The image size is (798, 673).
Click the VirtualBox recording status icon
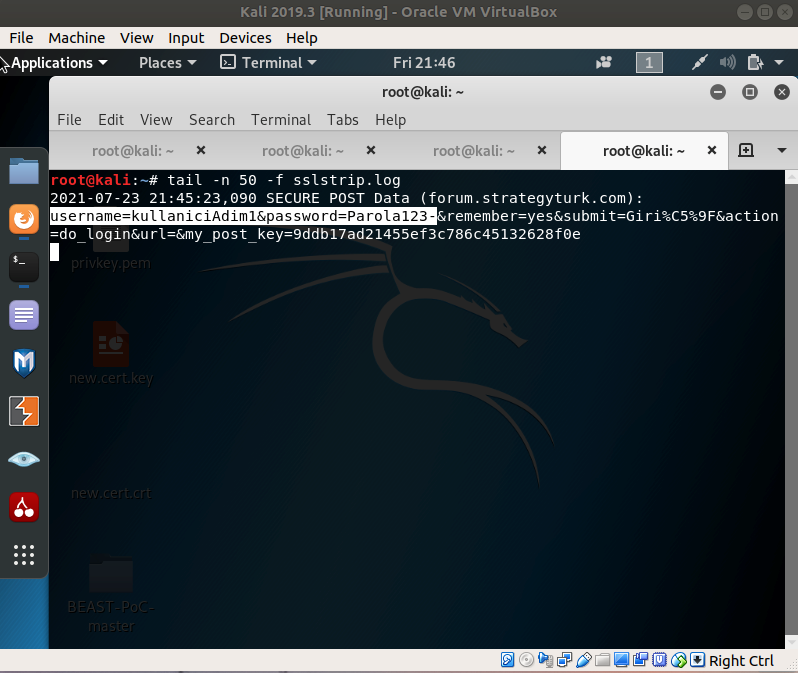pos(640,660)
